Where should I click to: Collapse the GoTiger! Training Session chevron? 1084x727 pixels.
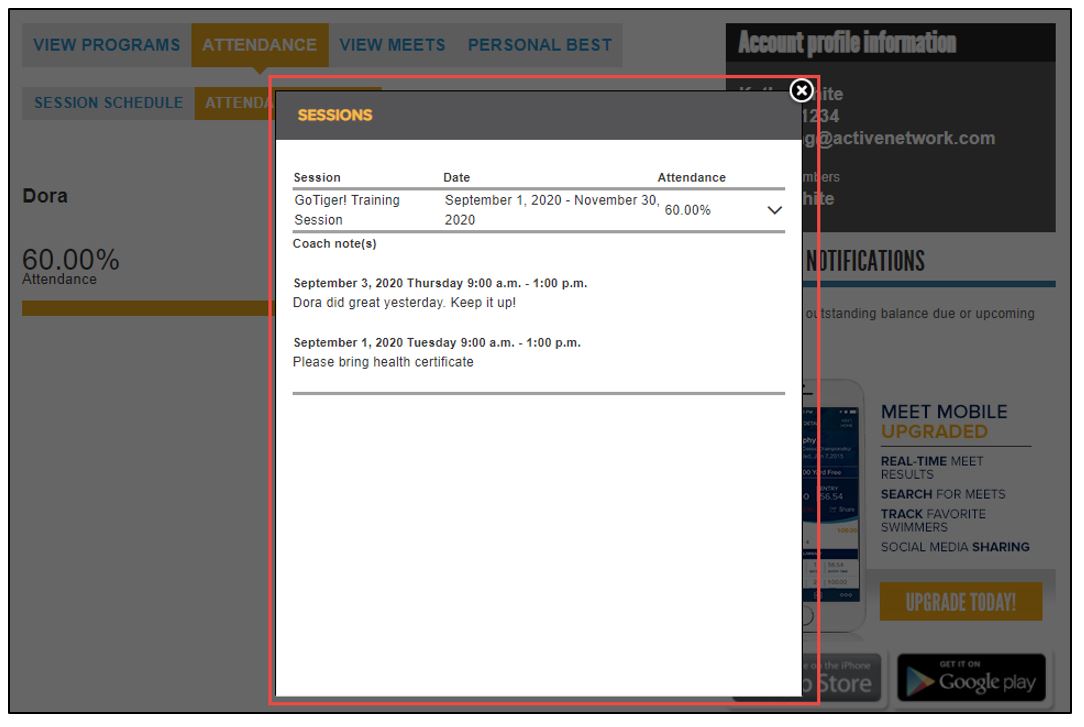click(x=773, y=211)
